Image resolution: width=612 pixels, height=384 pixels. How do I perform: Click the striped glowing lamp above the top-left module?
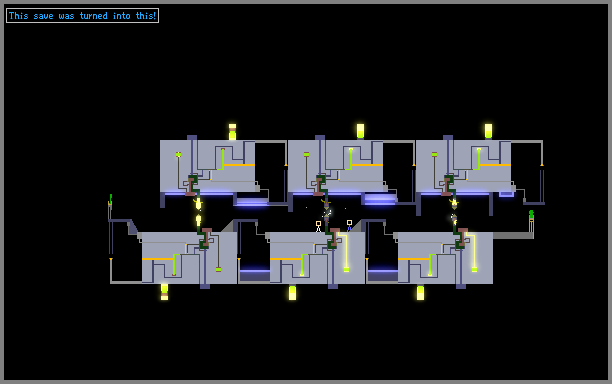(x=232, y=132)
